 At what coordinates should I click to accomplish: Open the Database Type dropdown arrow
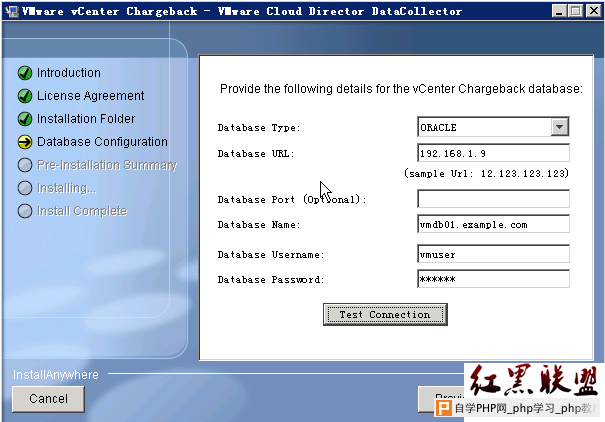559,127
